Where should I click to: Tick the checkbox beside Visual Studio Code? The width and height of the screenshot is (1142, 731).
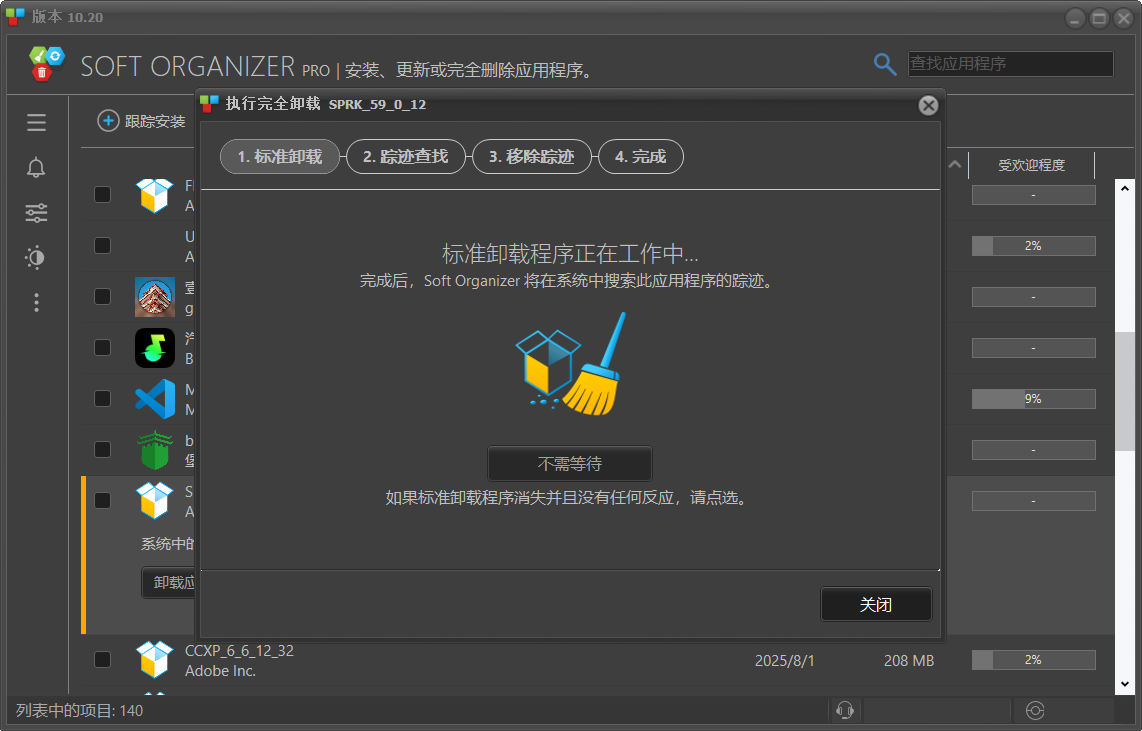tap(103, 398)
